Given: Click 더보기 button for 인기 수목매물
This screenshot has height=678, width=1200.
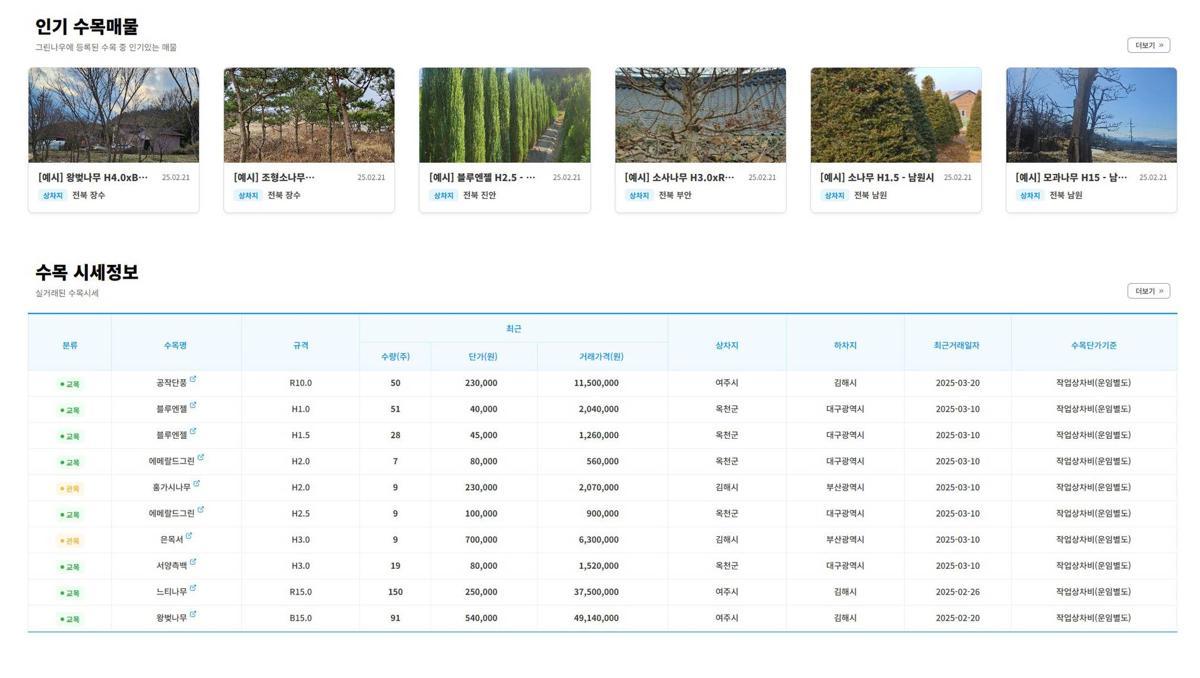Looking at the screenshot, I should (x=1148, y=46).
